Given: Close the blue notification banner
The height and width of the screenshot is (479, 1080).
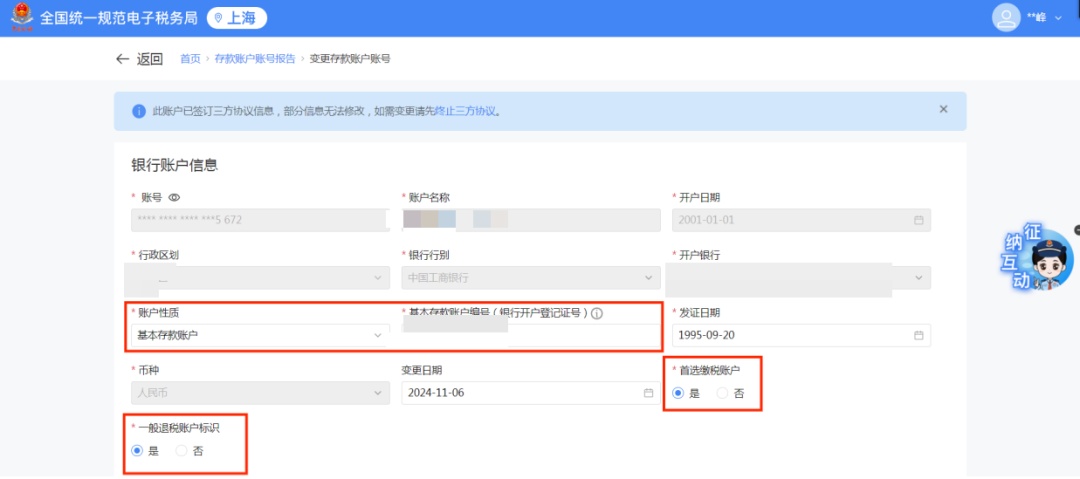Looking at the screenshot, I should [x=943, y=109].
